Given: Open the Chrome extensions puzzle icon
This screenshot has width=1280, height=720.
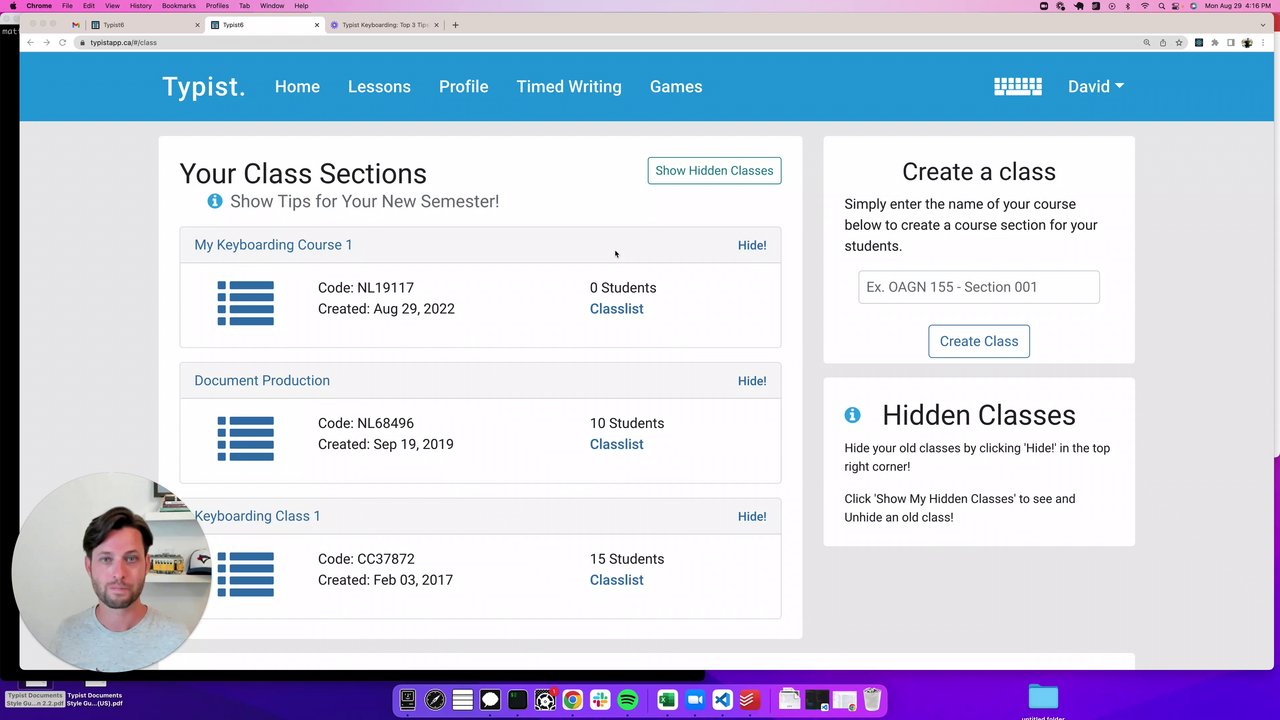Looking at the screenshot, I should [1215, 42].
